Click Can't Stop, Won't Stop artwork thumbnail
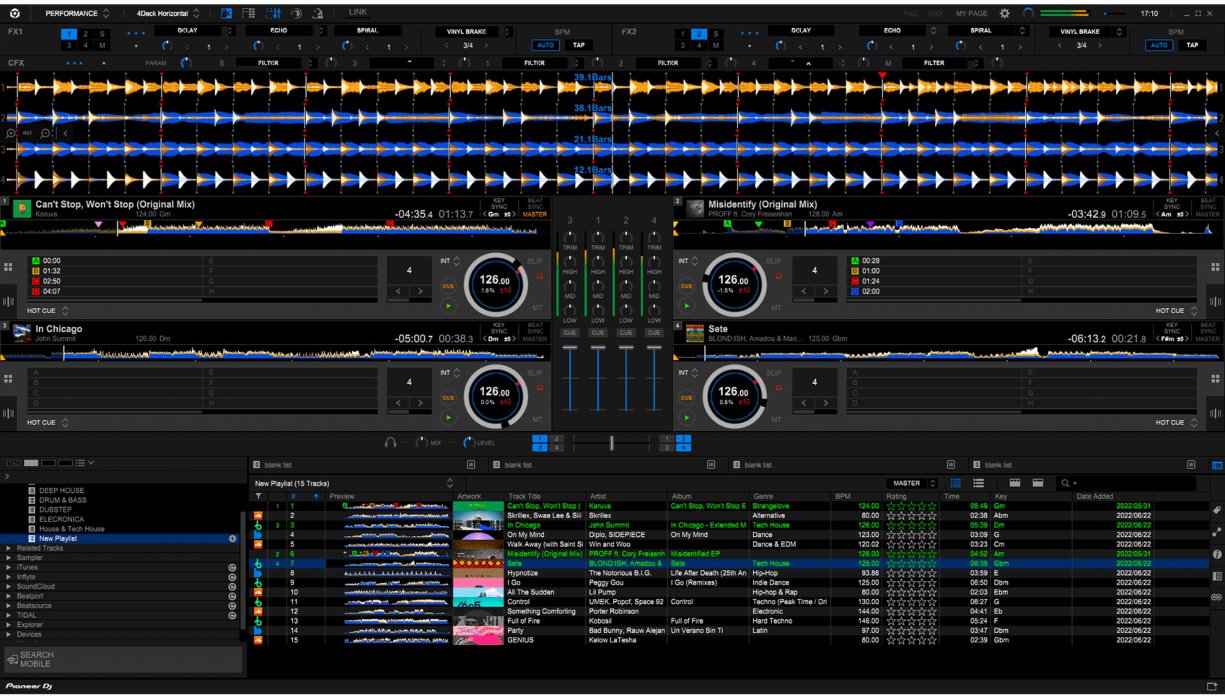 (478, 507)
